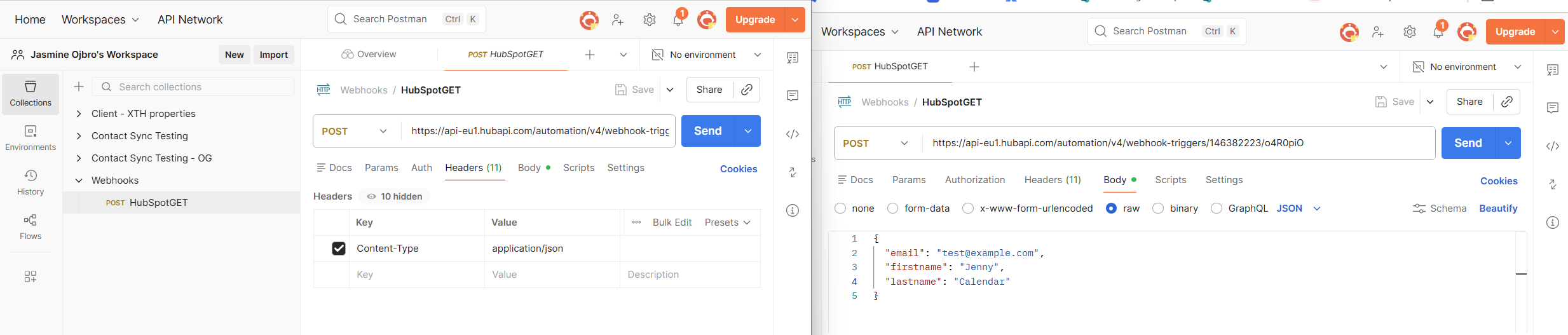Uncheck the Content-Type header checkbox
The image size is (1568, 335).
pos(339,249)
